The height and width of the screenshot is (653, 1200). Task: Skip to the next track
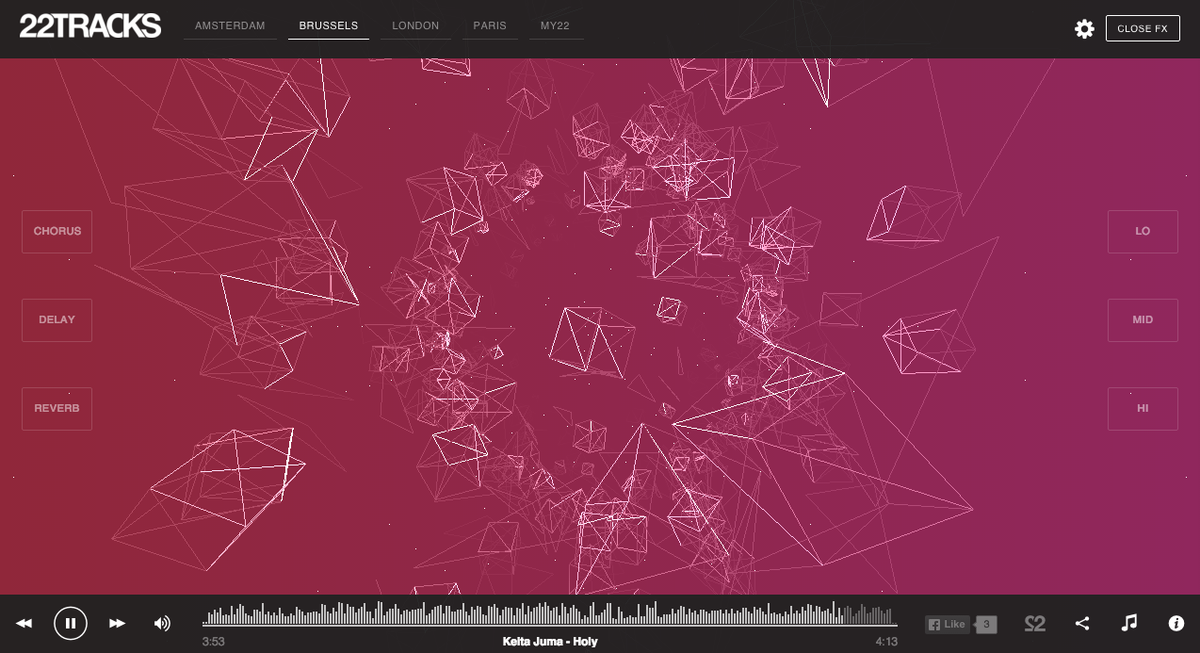click(117, 623)
